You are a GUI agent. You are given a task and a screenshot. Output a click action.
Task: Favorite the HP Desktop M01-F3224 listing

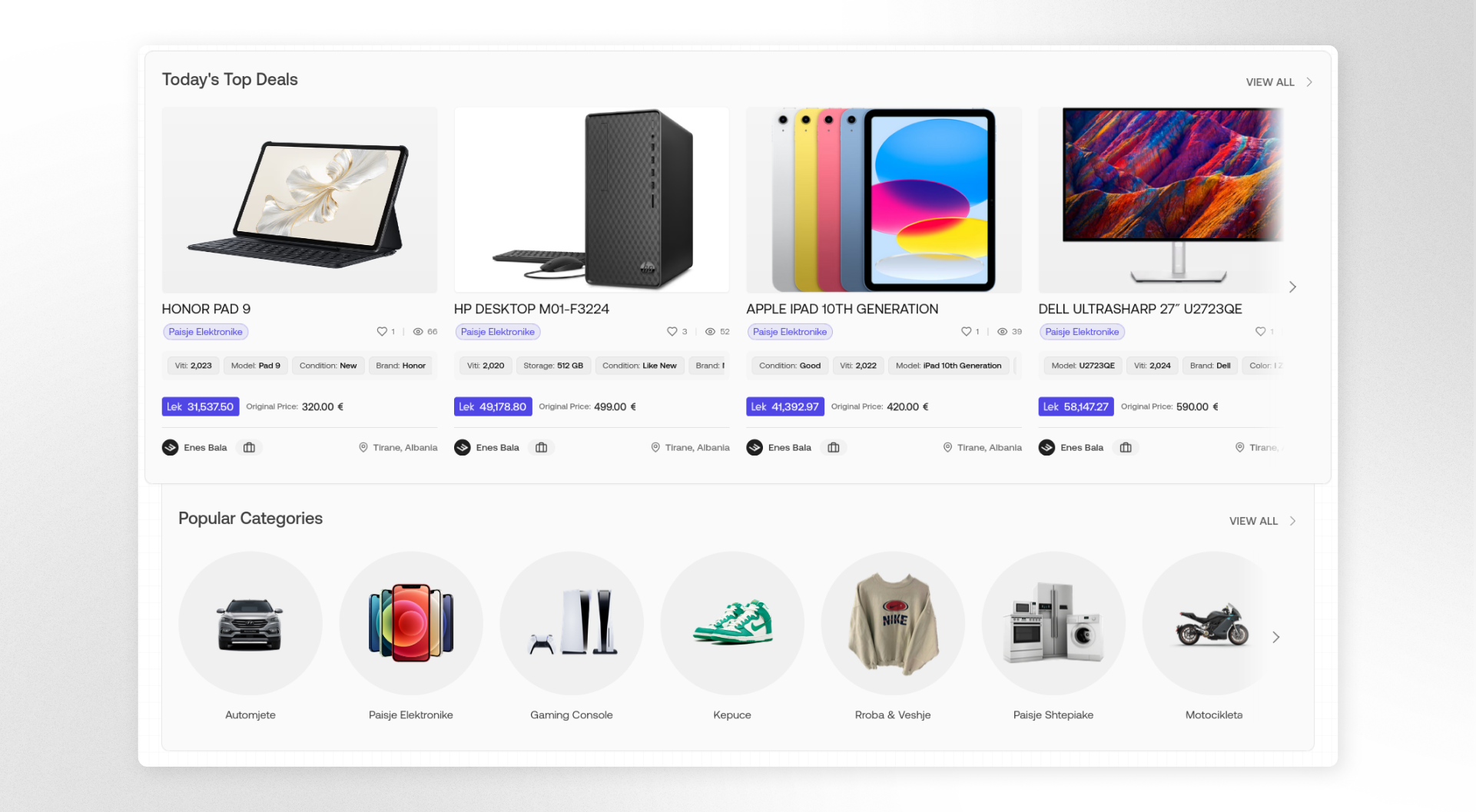672,332
